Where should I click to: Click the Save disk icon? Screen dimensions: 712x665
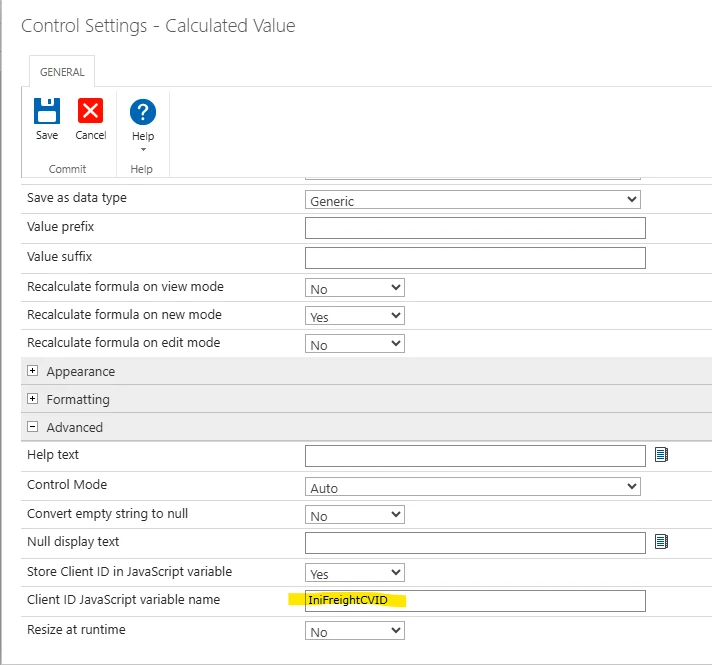pyautogui.click(x=47, y=111)
